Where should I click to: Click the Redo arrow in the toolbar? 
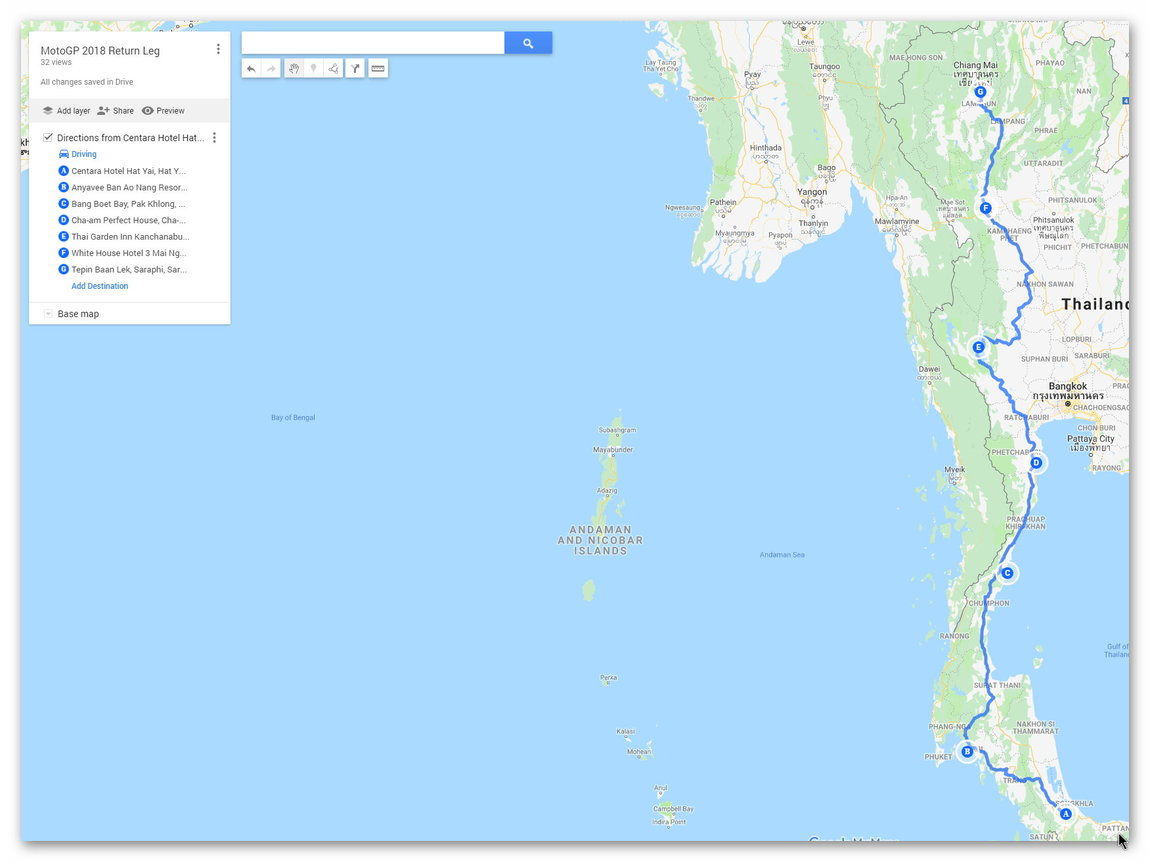tap(271, 69)
